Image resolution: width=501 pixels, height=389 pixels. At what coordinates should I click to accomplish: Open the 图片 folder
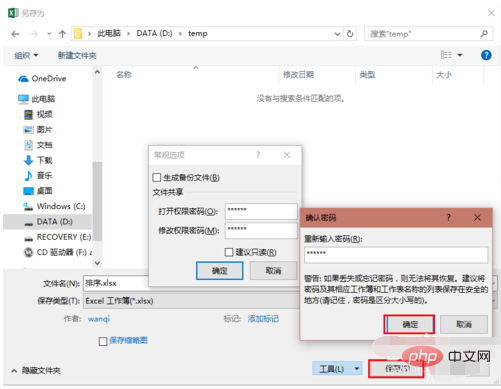tap(38, 130)
